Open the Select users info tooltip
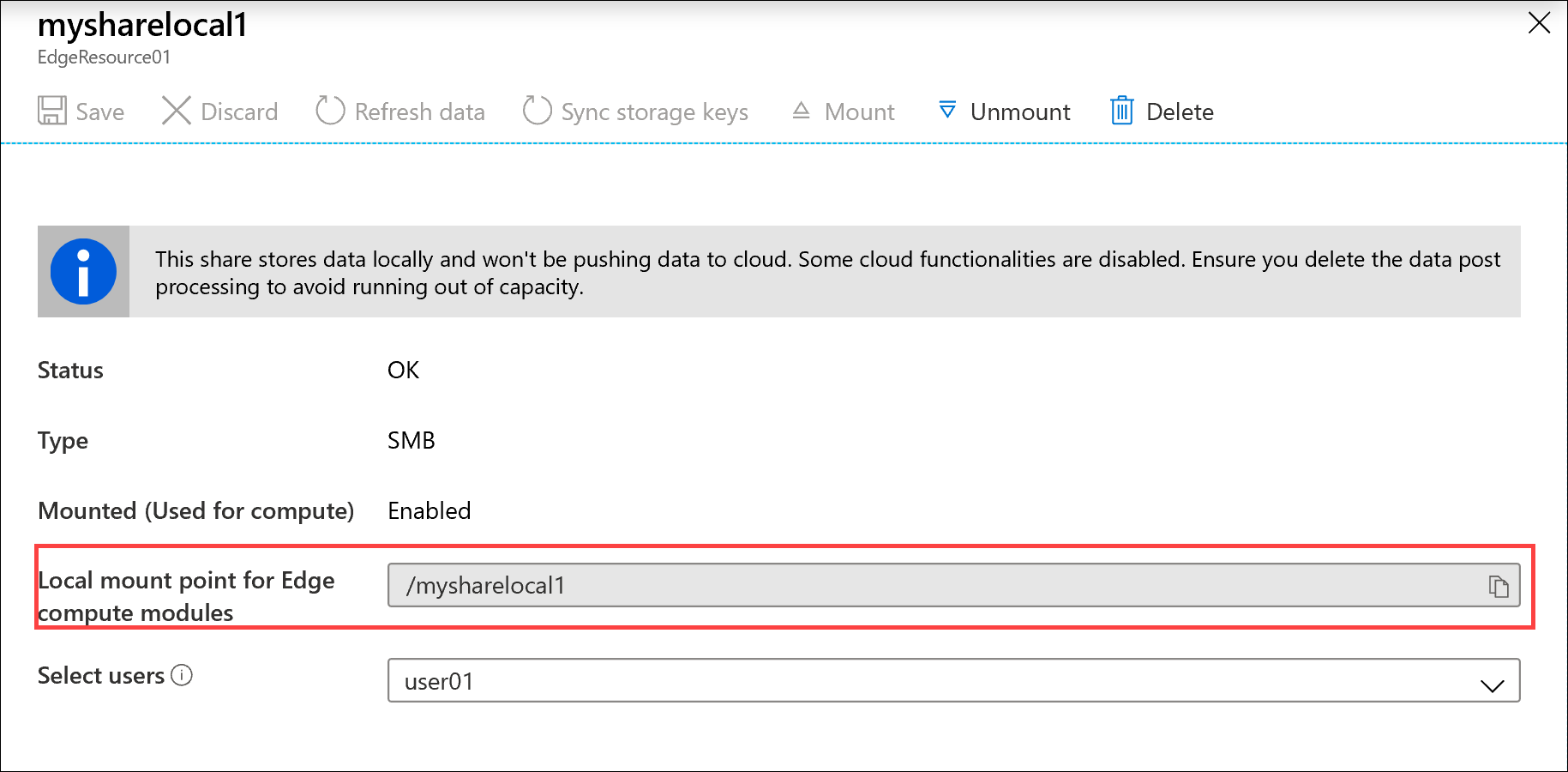This screenshot has width=1568, height=772. coord(182,677)
